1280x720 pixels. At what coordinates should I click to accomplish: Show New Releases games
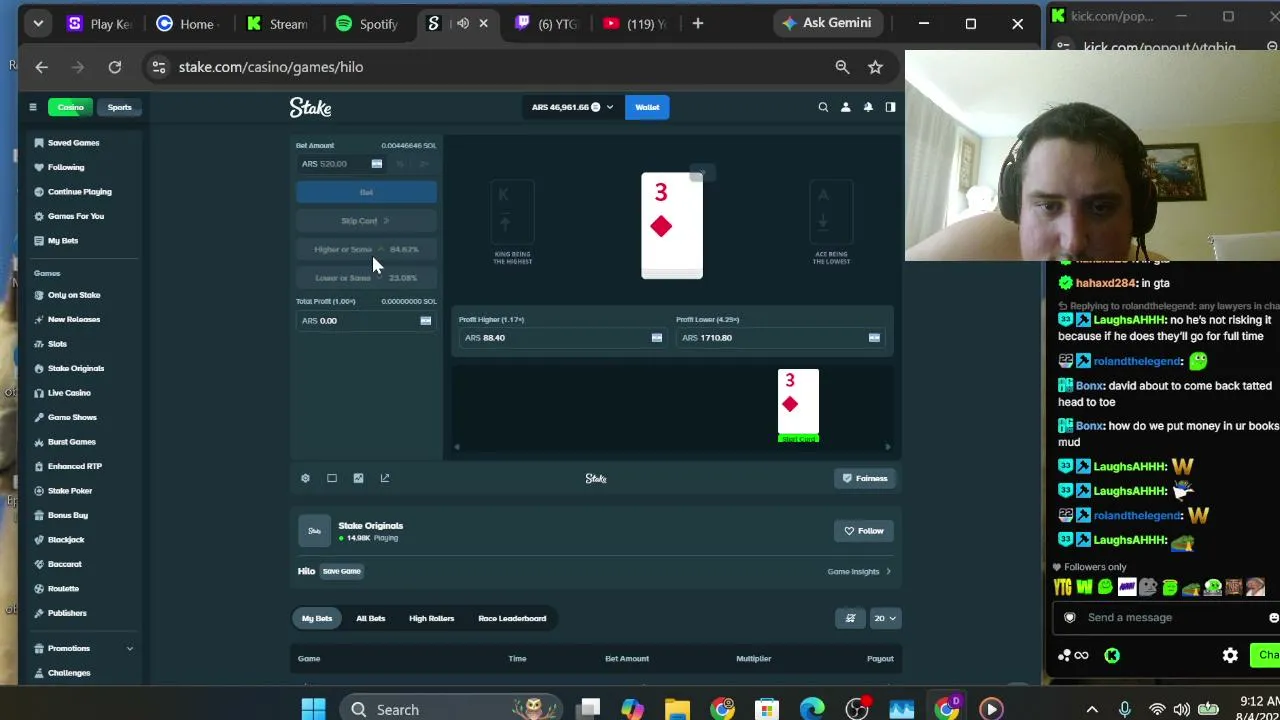click(73, 319)
